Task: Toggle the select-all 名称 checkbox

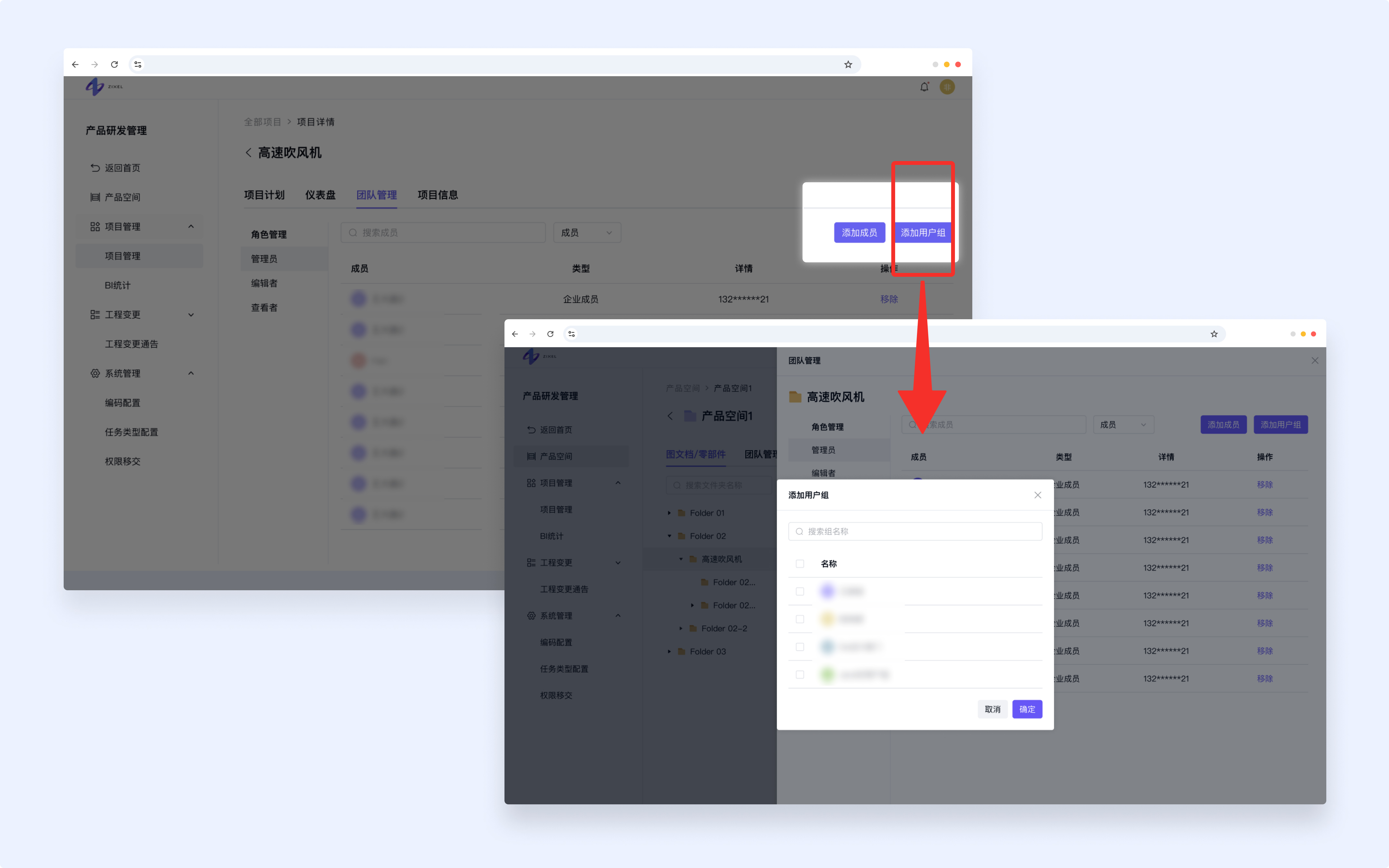Action: pyautogui.click(x=800, y=564)
